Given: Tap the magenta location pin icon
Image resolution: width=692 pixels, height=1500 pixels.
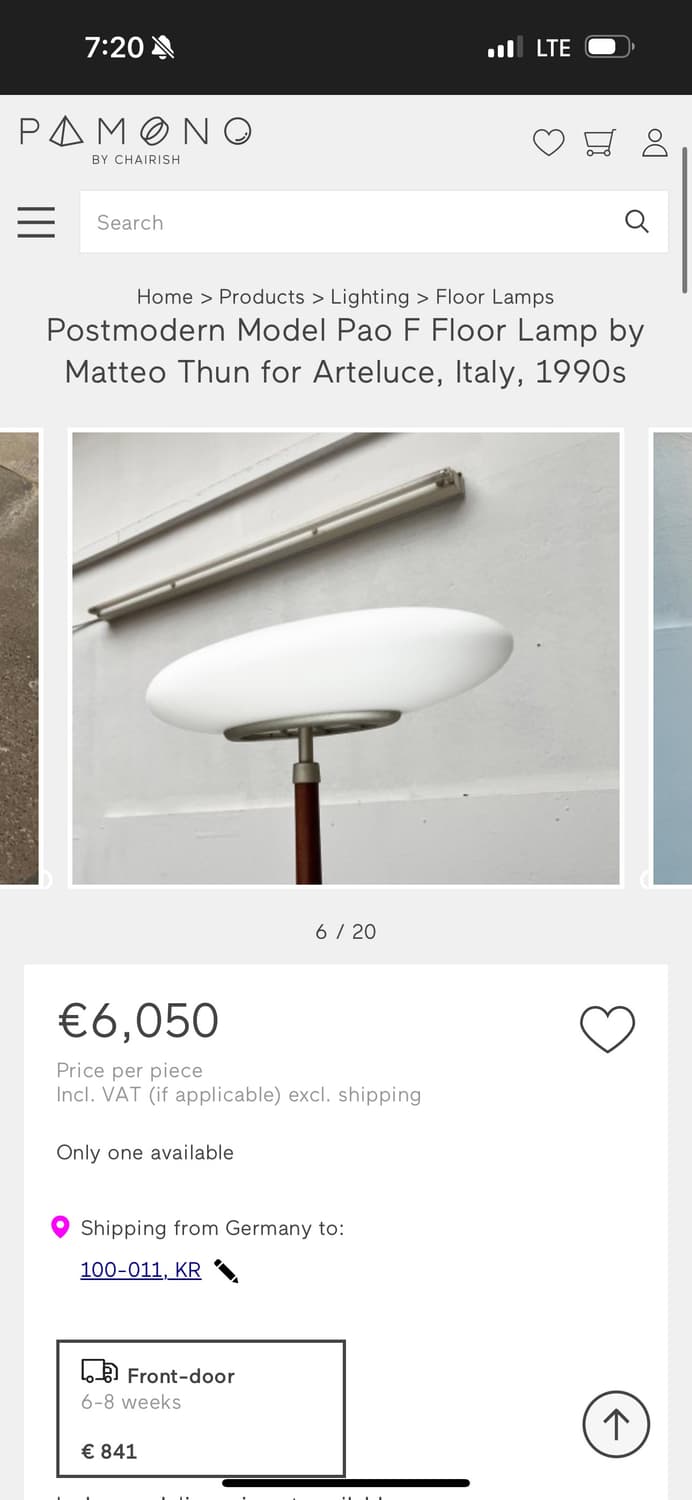Looking at the screenshot, I should [x=60, y=1227].
